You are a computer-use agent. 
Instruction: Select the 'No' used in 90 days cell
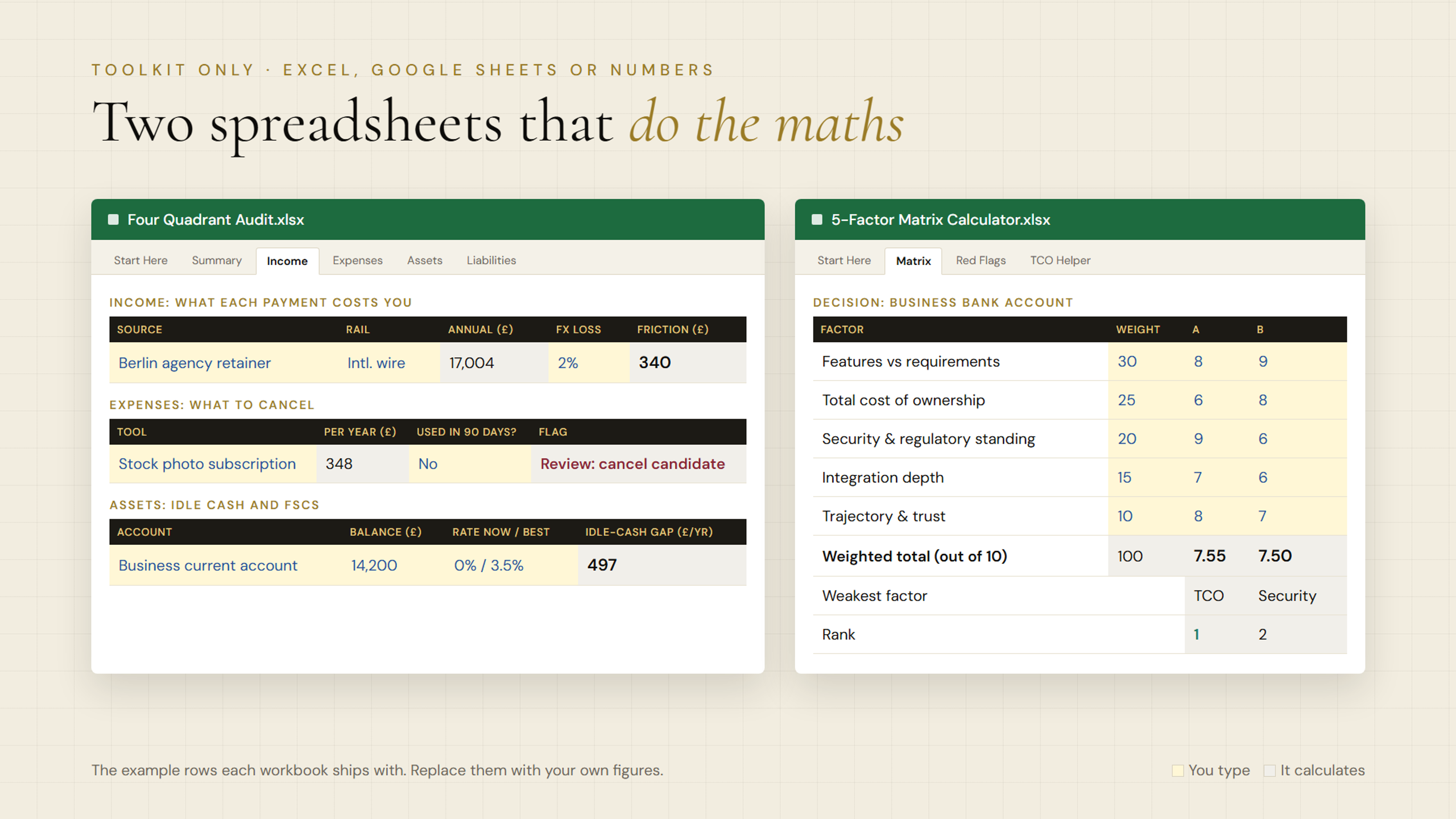coord(470,464)
